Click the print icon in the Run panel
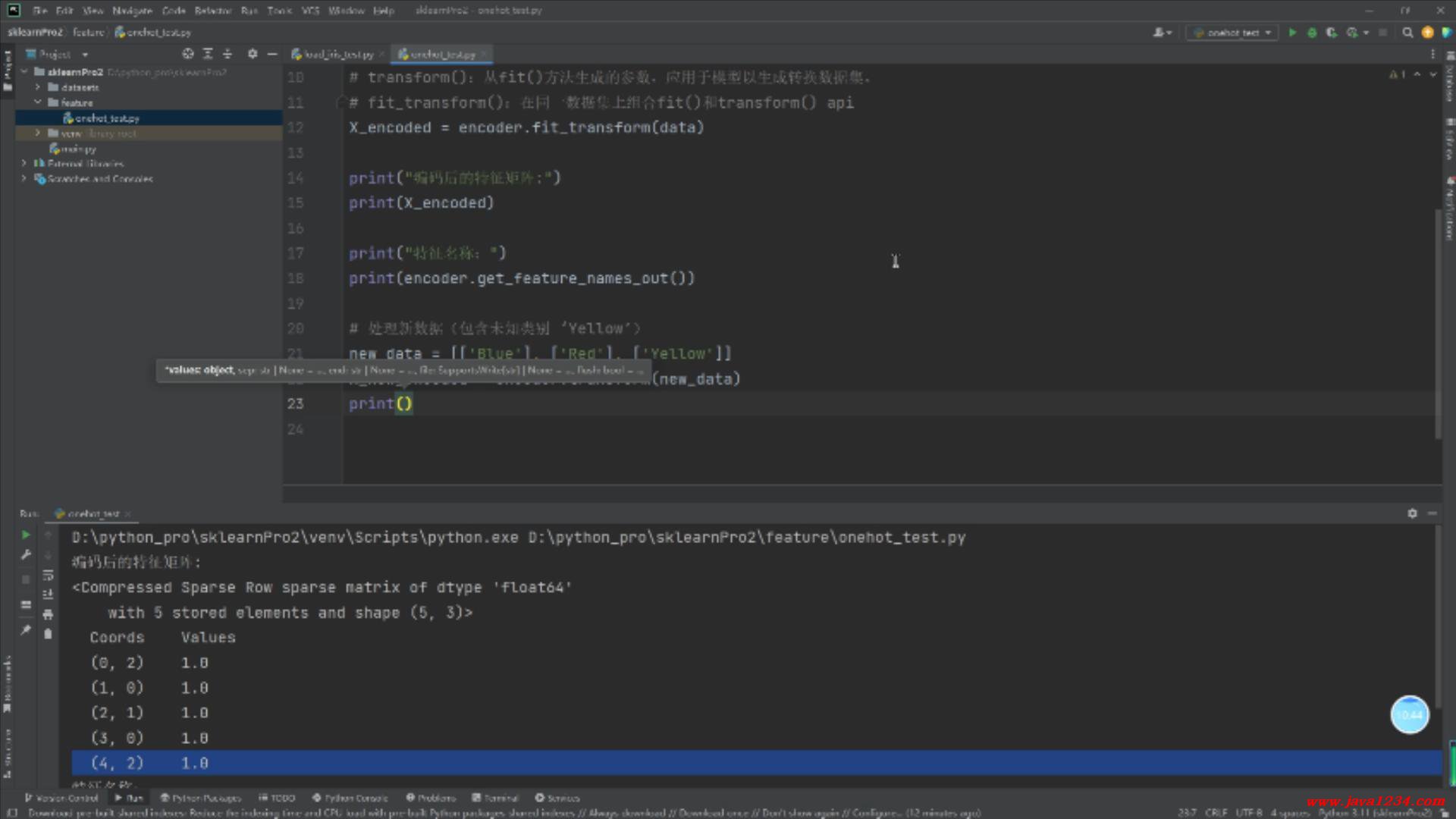Image resolution: width=1456 pixels, height=819 pixels. tap(48, 614)
